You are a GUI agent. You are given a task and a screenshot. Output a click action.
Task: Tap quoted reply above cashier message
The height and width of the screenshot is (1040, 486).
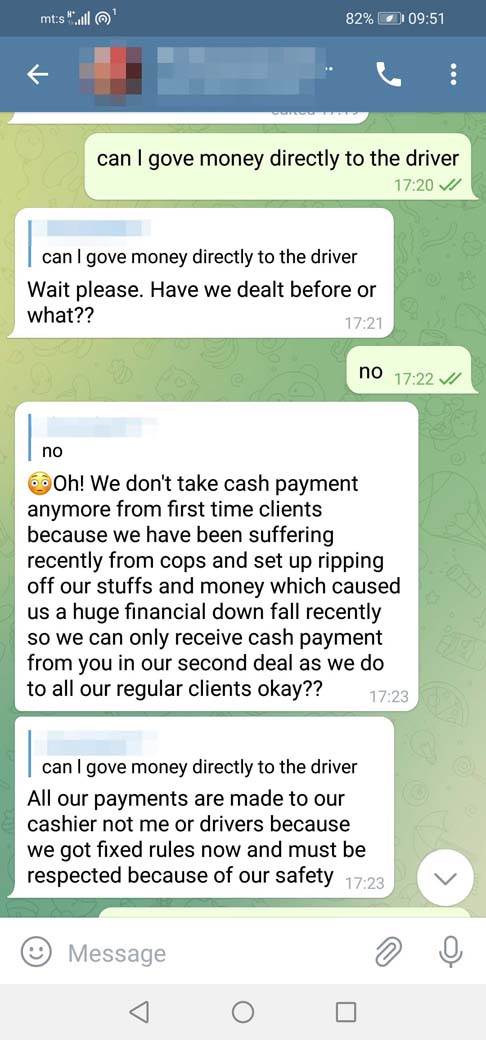pyautogui.click(x=194, y=755)
